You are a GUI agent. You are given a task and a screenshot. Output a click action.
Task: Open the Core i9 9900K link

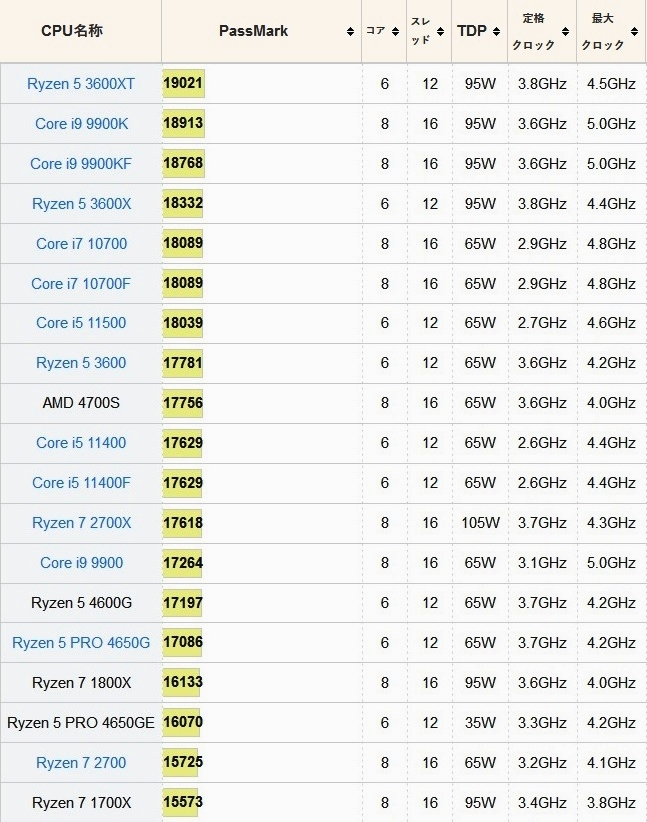(x=81, y=124)
